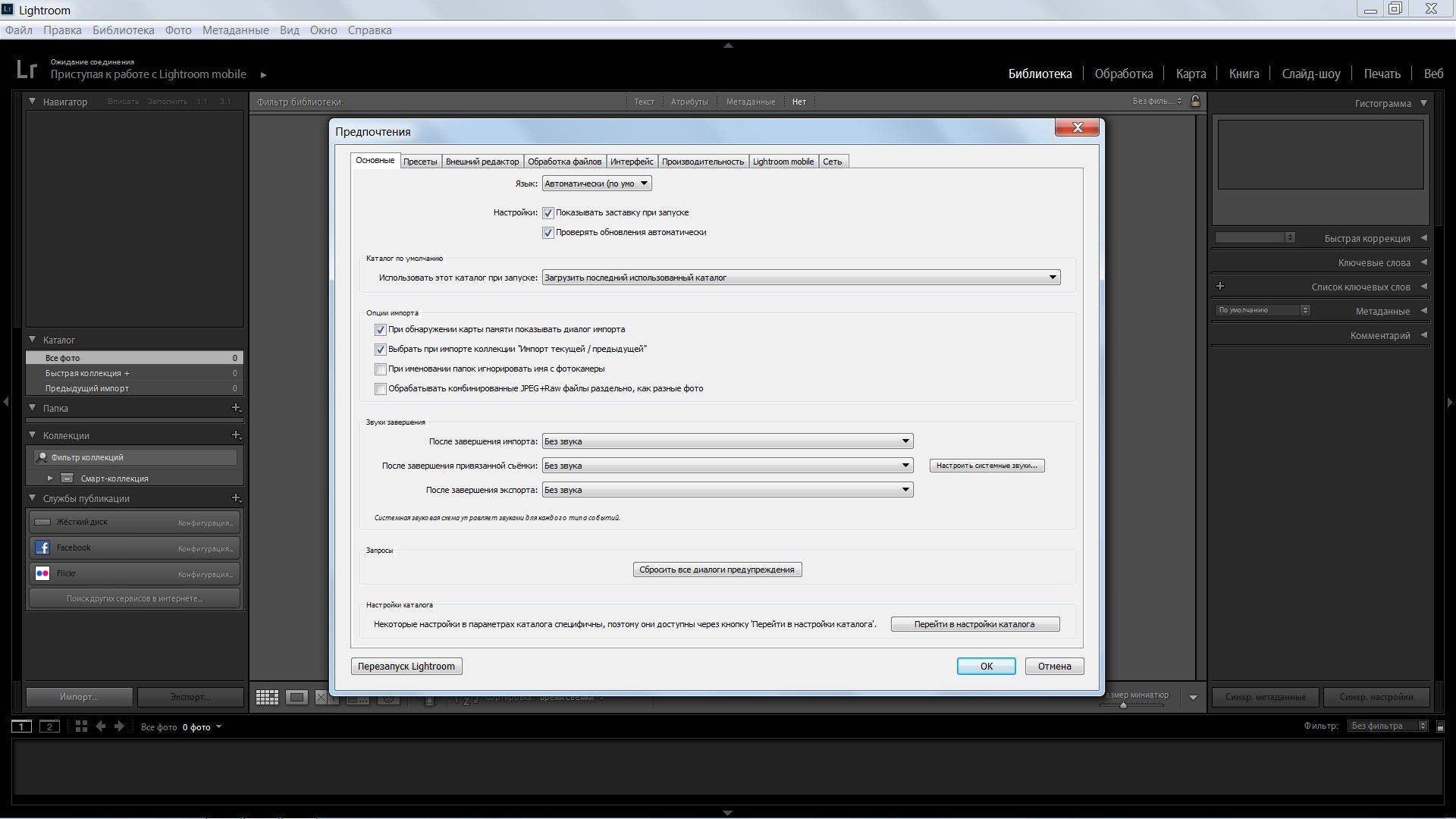
Task: Go back with the filmstrip left arrow
Action: coord(101,726)
